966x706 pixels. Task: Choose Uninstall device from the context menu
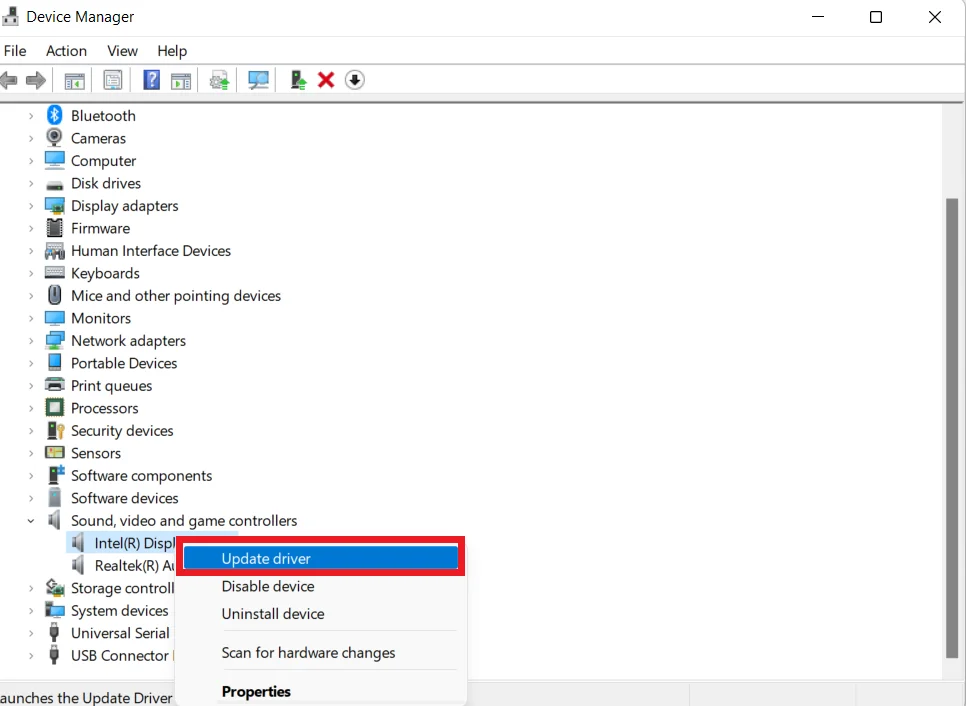[273, 614]
